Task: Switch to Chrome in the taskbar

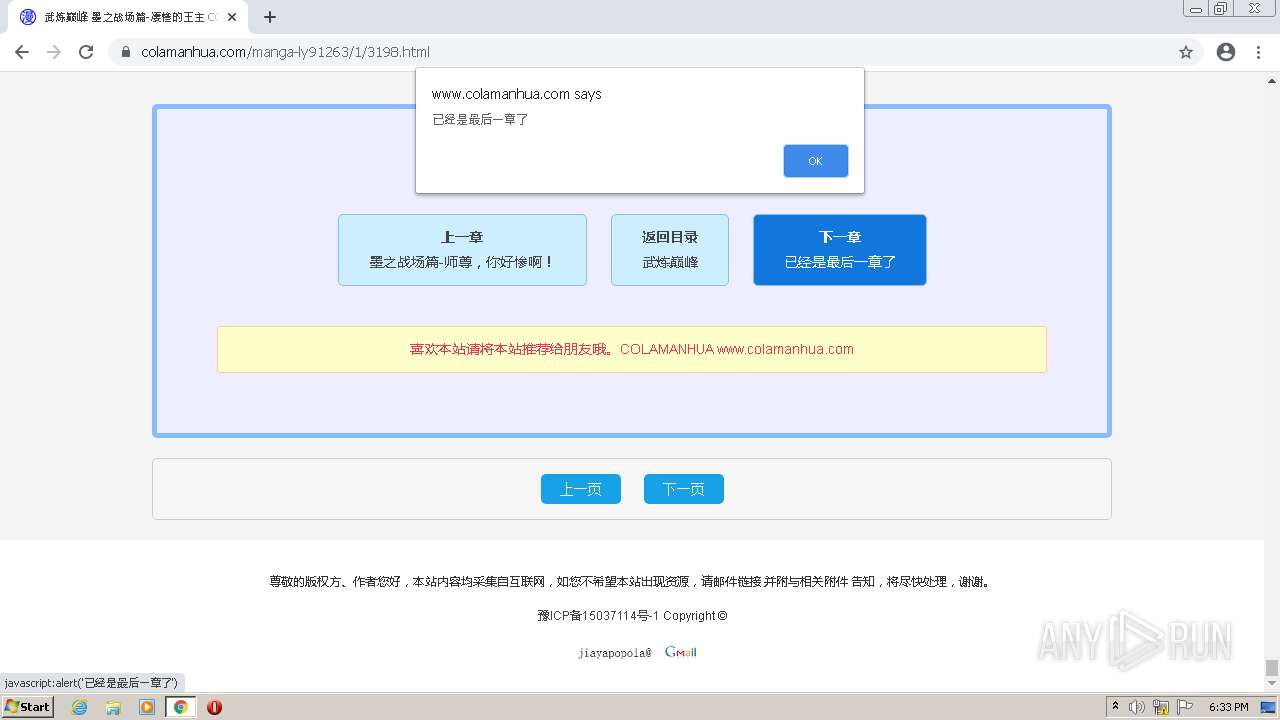Action: tap(180, 707)
